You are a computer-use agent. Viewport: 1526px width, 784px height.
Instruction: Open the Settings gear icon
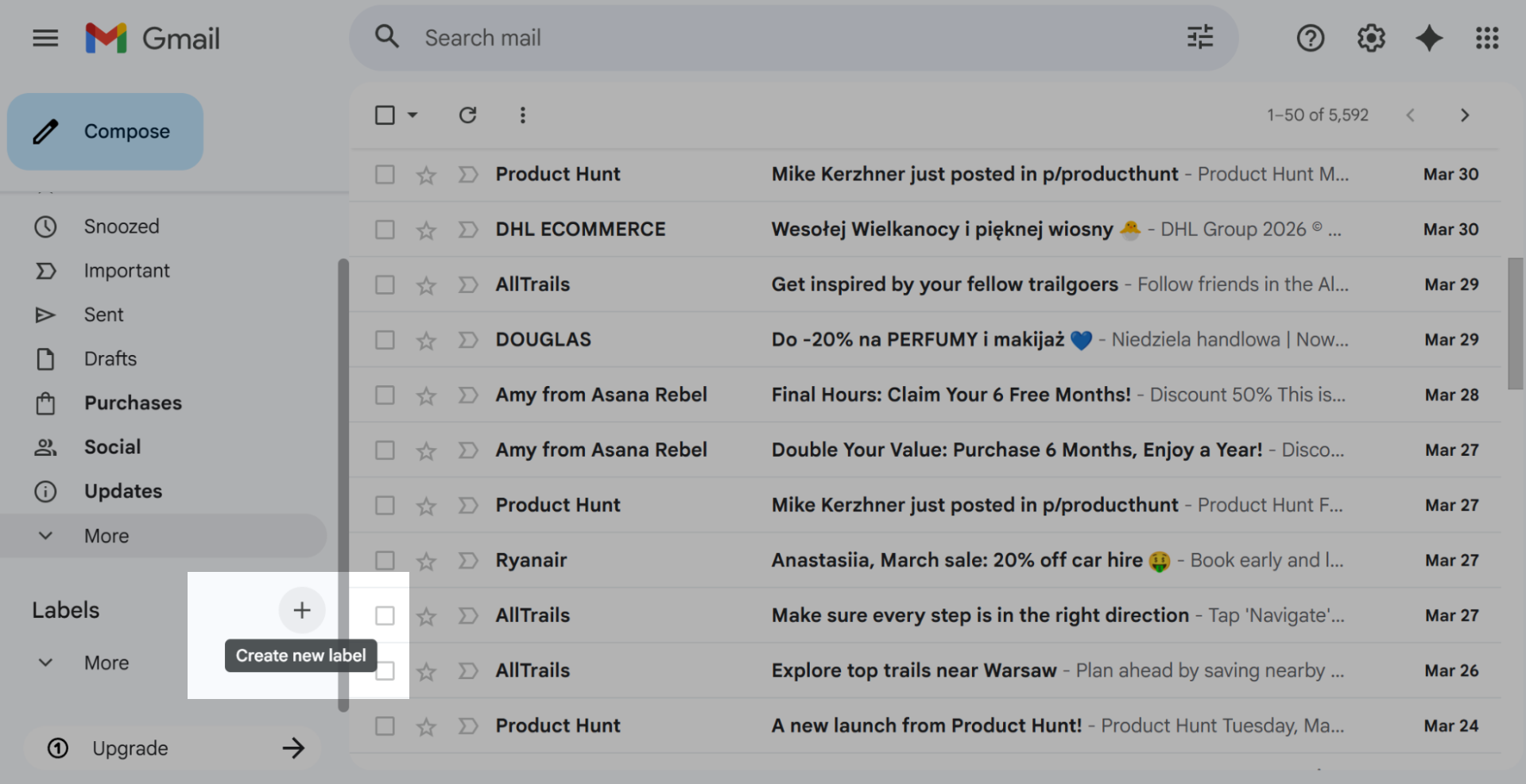click(1370, 38)
